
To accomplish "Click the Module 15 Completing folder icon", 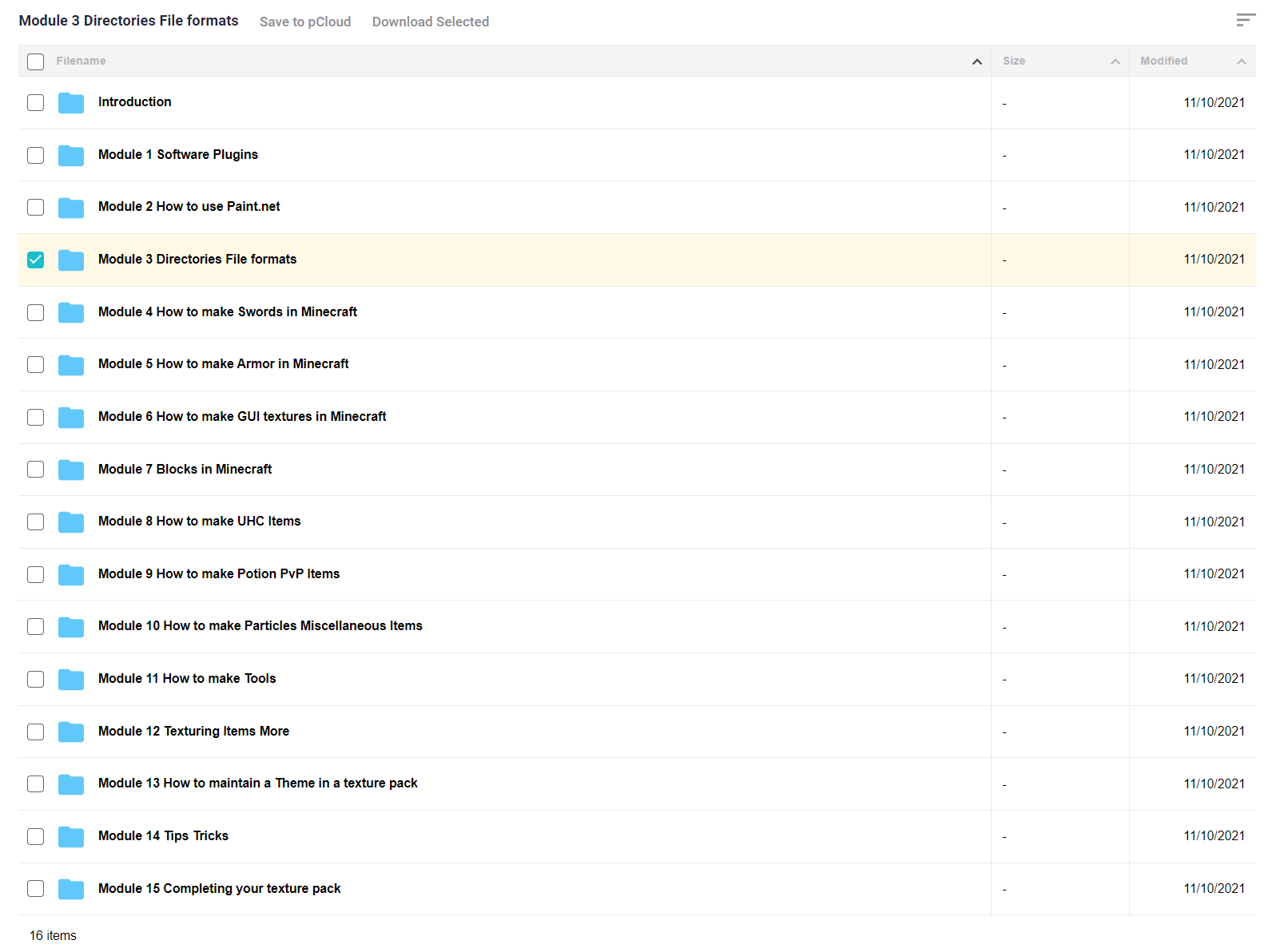I will click(x=71, y=889).
